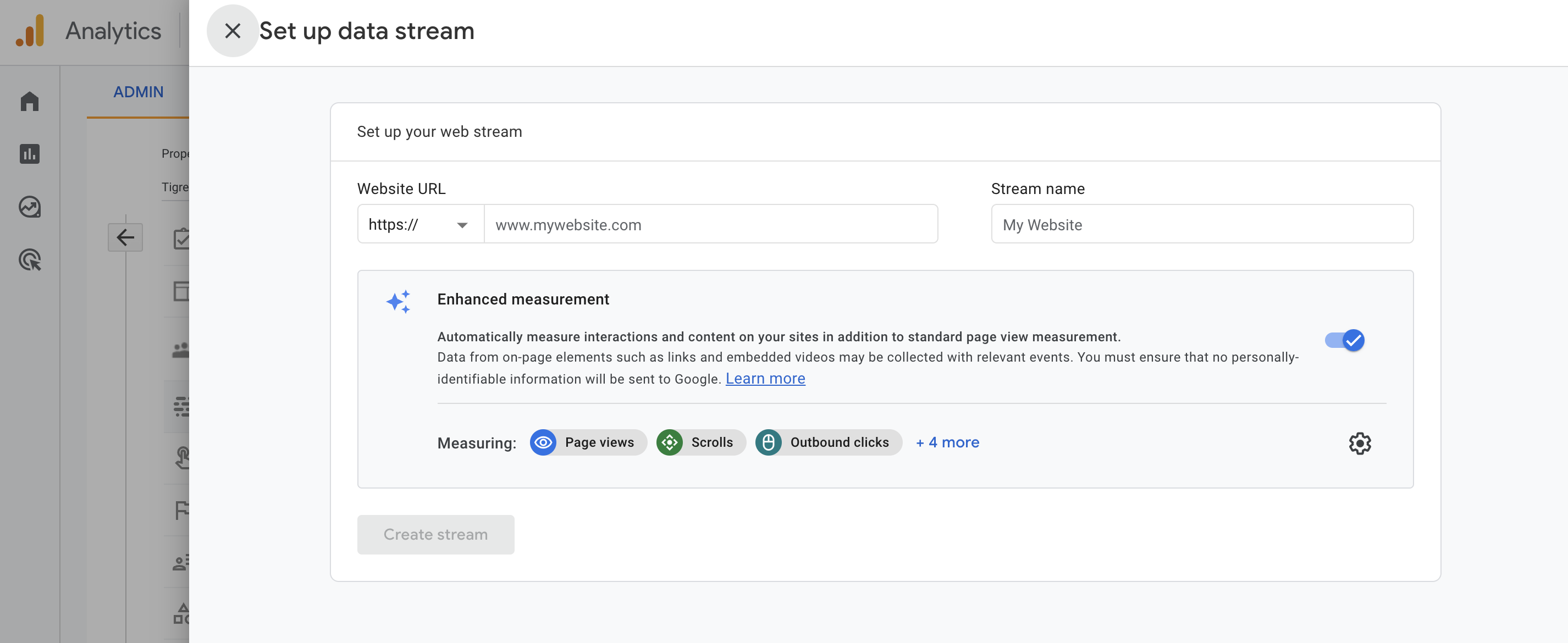This screenshot has width=1568, height=643.
Task: Click the back arrow navigation icon
Action: point(125,237)
